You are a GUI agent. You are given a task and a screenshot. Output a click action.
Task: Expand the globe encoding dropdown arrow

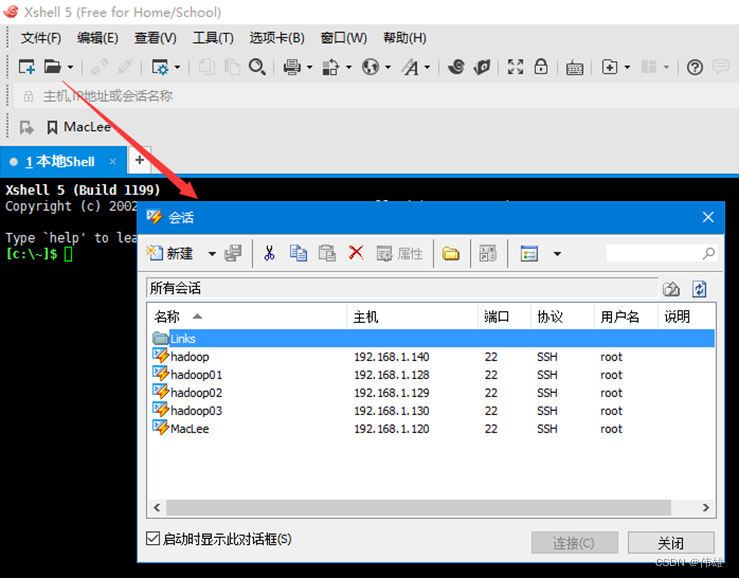(388, 67)
